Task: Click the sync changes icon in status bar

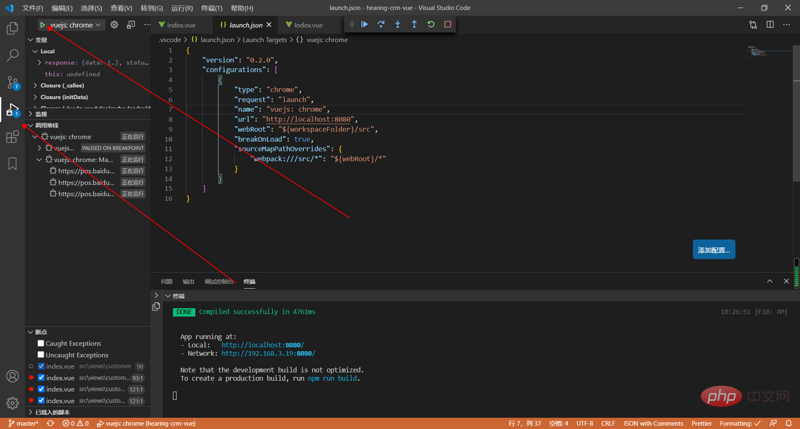Action: [x=50, y=423]
